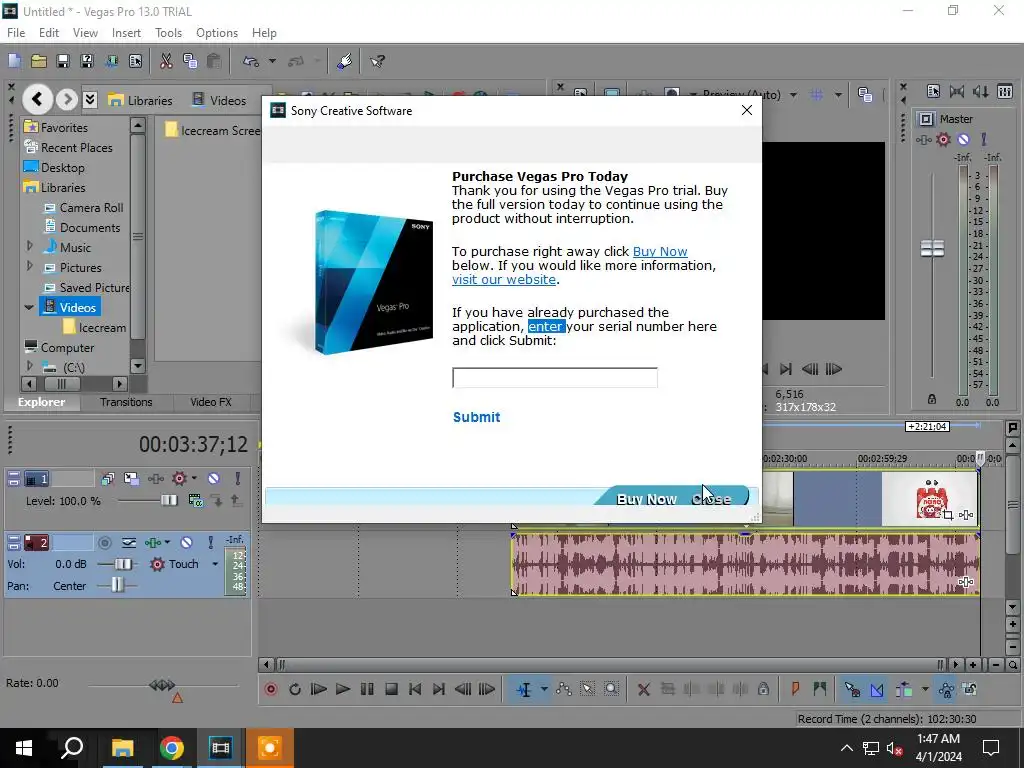
Task: Adjust the audio track Pan slider
Action: click(117, 585)
